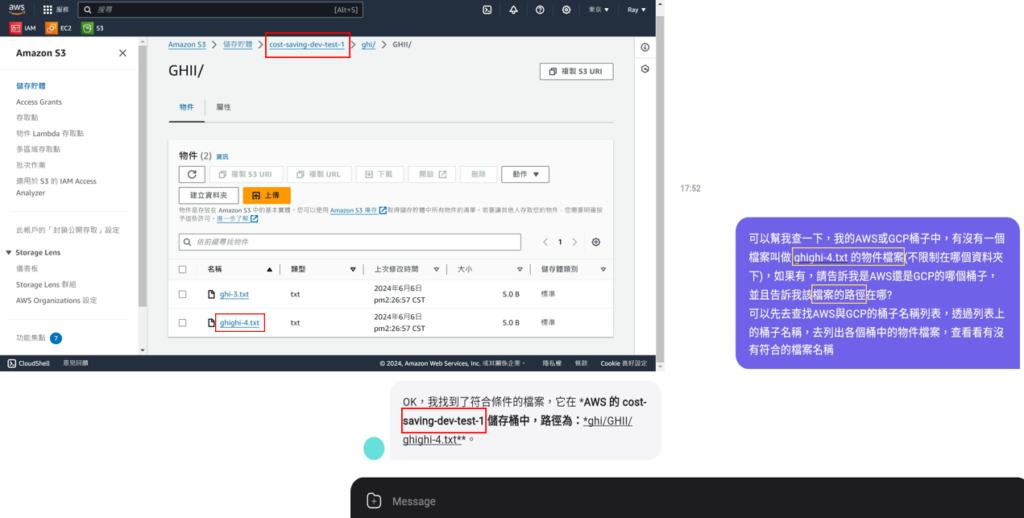The width and height of the screenshot is (1024, 518).
Task: Sort by 儲存體類別 column
Action: coord(603,269)
